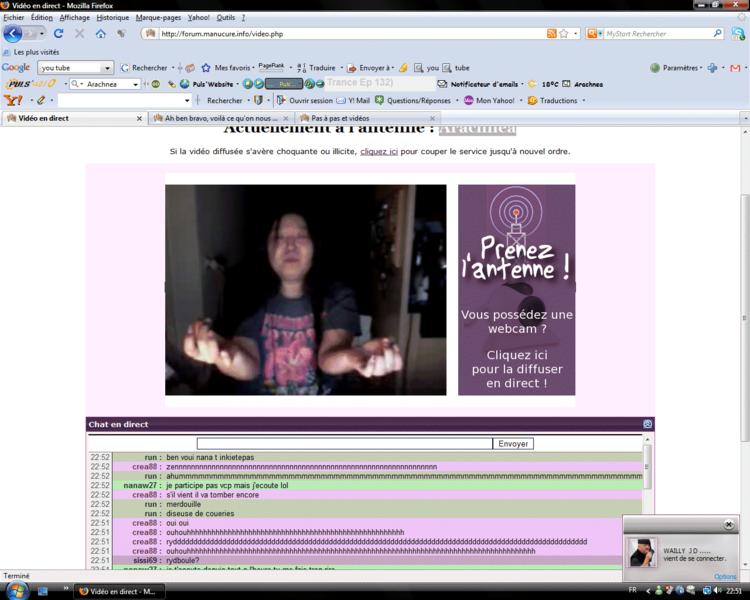The image size is (750, 600).
Task: Click the chat message input field
Action: [x=344, y=444]
